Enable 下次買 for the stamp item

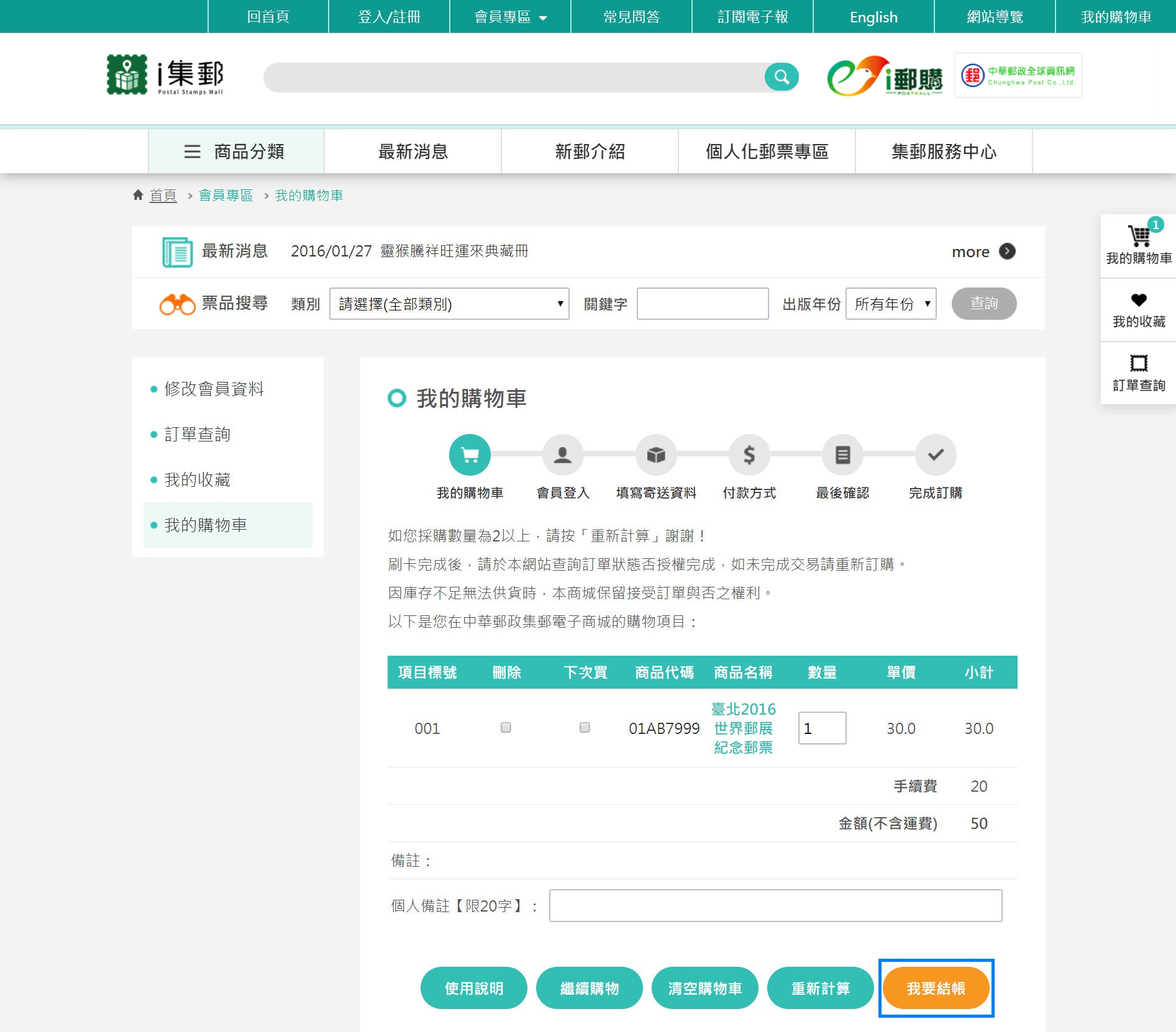coord(585,728)
